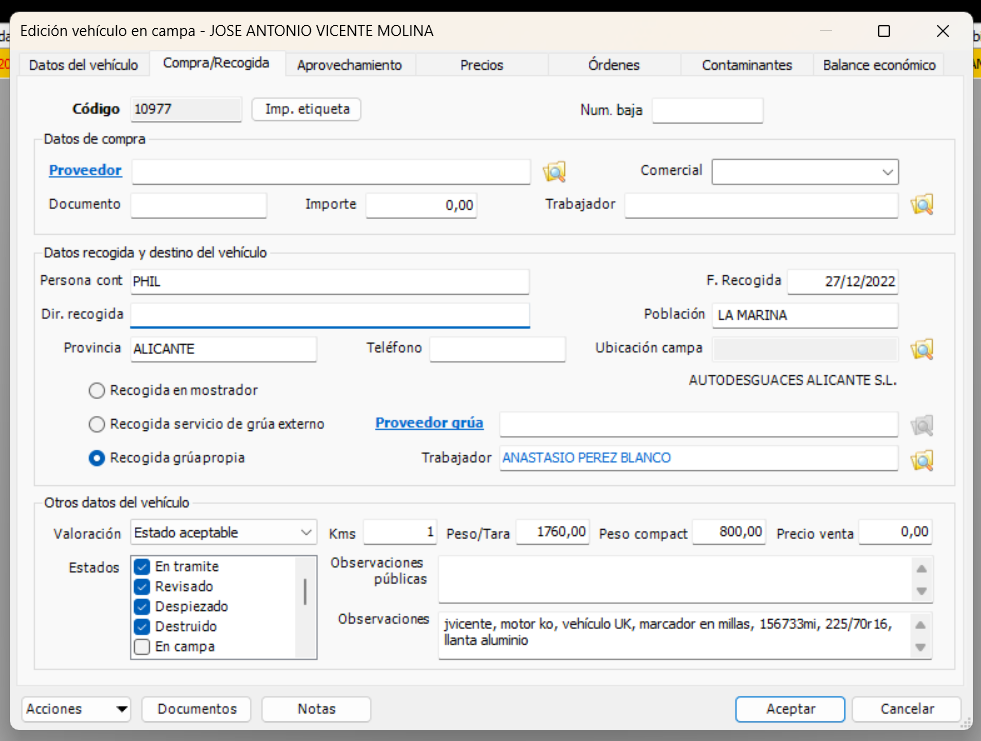
Task: Switch to the Aprovechamiento tab
Action: point(349,63)
